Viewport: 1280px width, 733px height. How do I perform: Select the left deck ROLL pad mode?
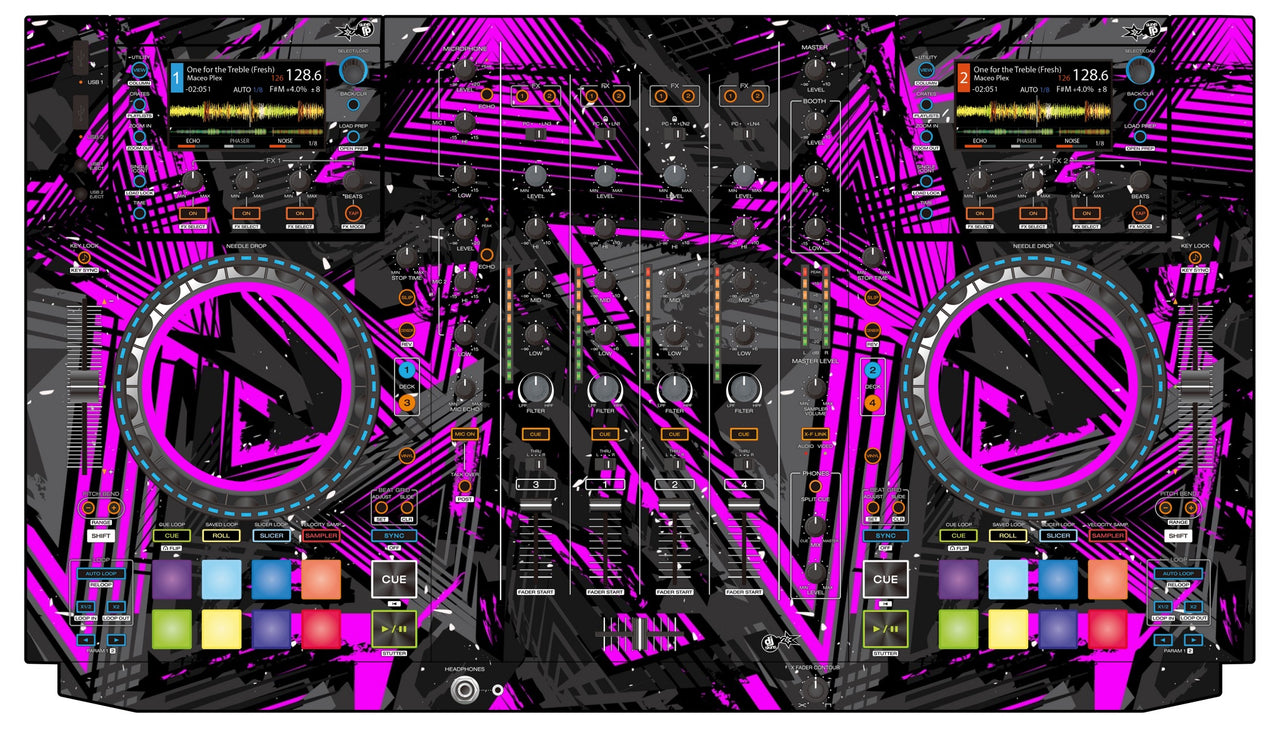221,536
